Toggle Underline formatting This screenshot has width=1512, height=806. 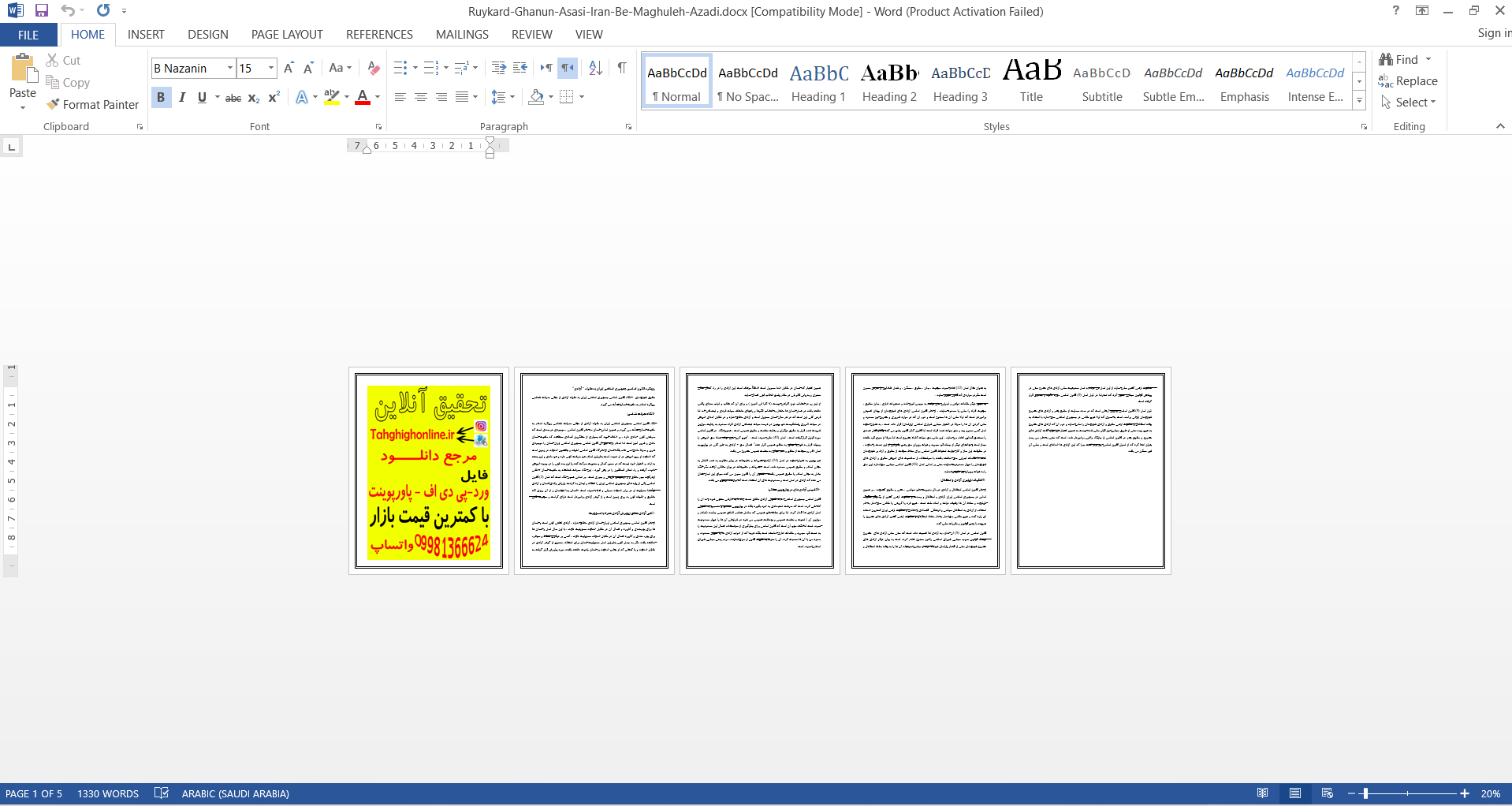coord(202,97)
